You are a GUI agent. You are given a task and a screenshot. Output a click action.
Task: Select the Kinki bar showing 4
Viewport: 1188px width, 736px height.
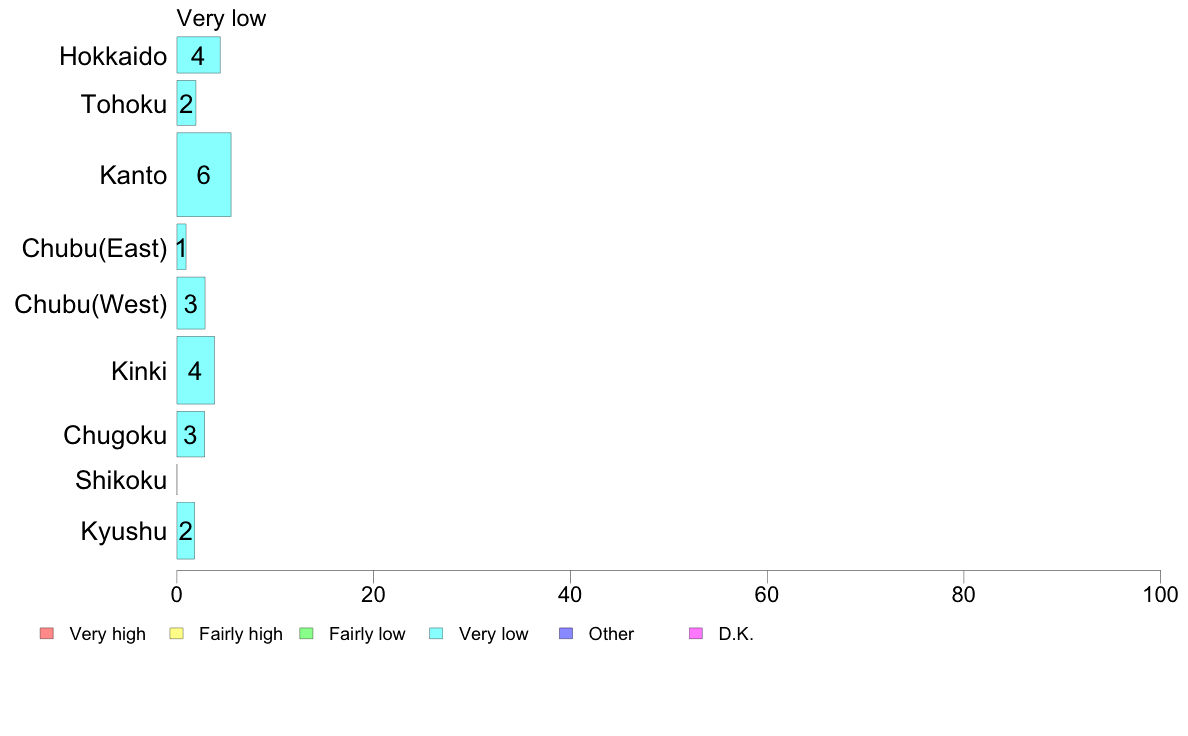pos(195,371)
